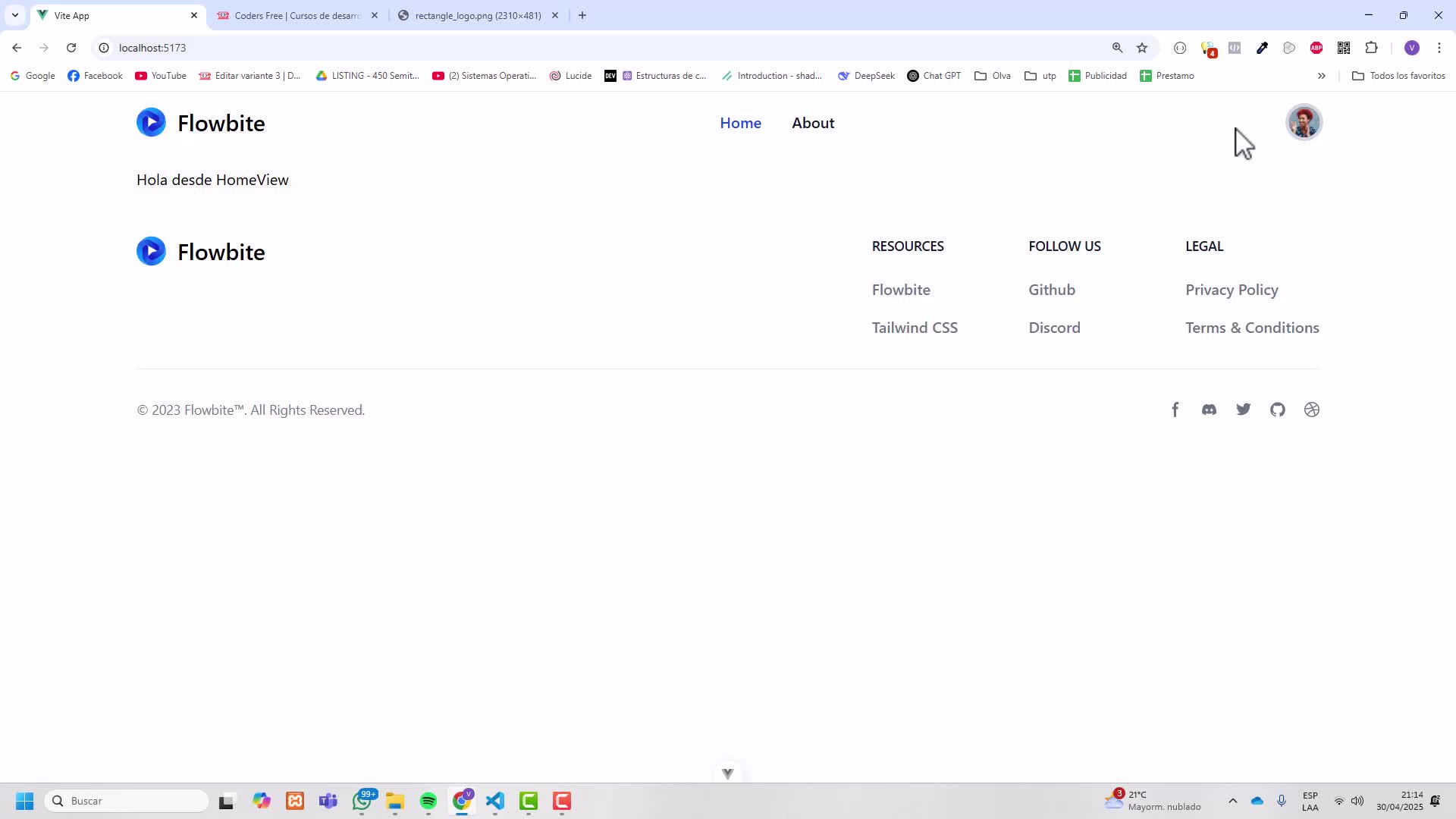1456x819 pixels.
Task: Show hidden bookmarks with double chevron
Action: pos(1321,76)
